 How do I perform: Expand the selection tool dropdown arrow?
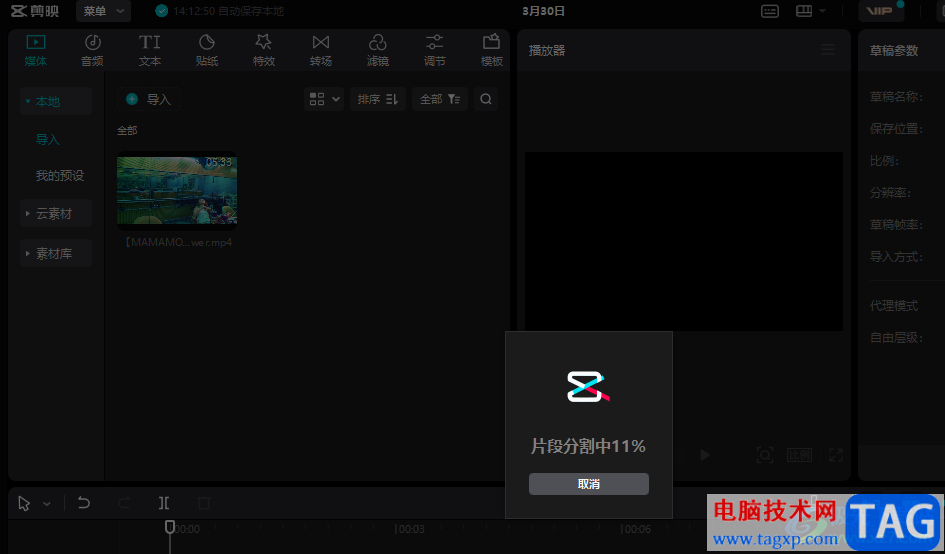click(46, 503)
